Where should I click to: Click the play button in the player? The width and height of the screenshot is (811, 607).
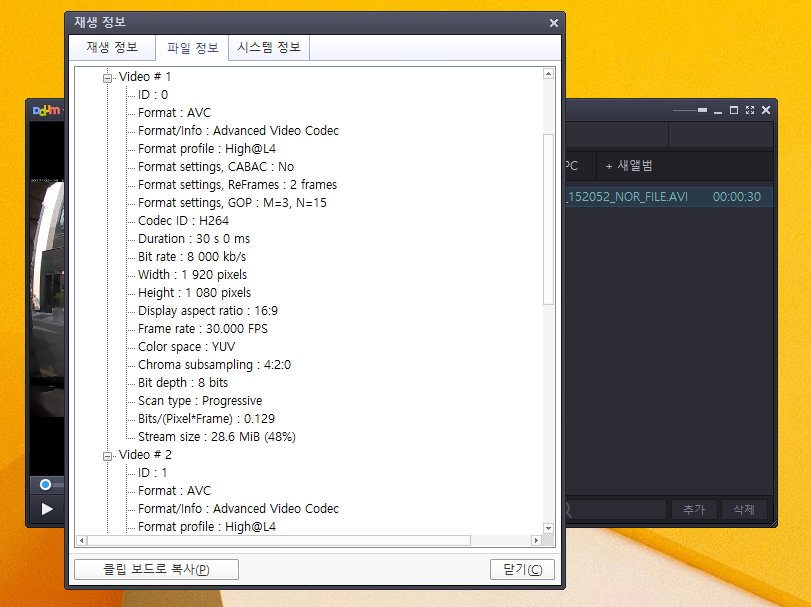click(47, 509)
